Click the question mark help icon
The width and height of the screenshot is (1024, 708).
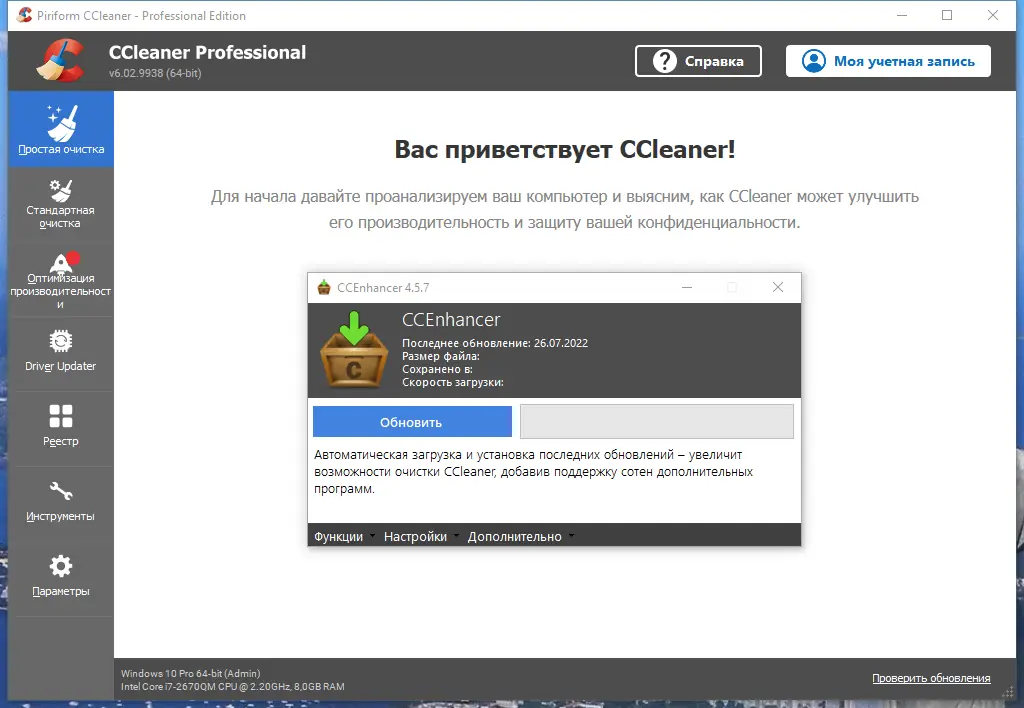pos(665,61)
